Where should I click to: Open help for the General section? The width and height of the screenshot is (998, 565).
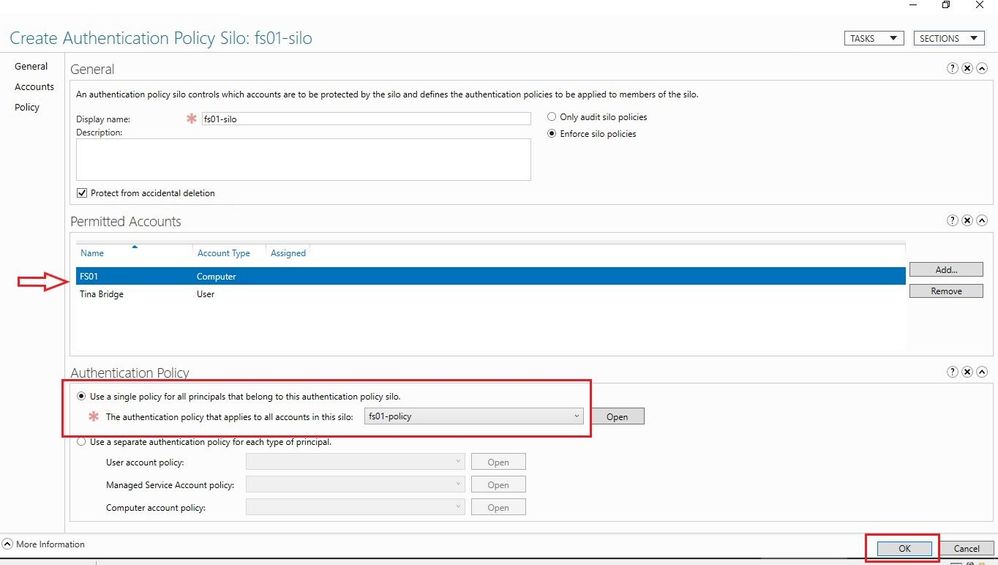[952, 68]
